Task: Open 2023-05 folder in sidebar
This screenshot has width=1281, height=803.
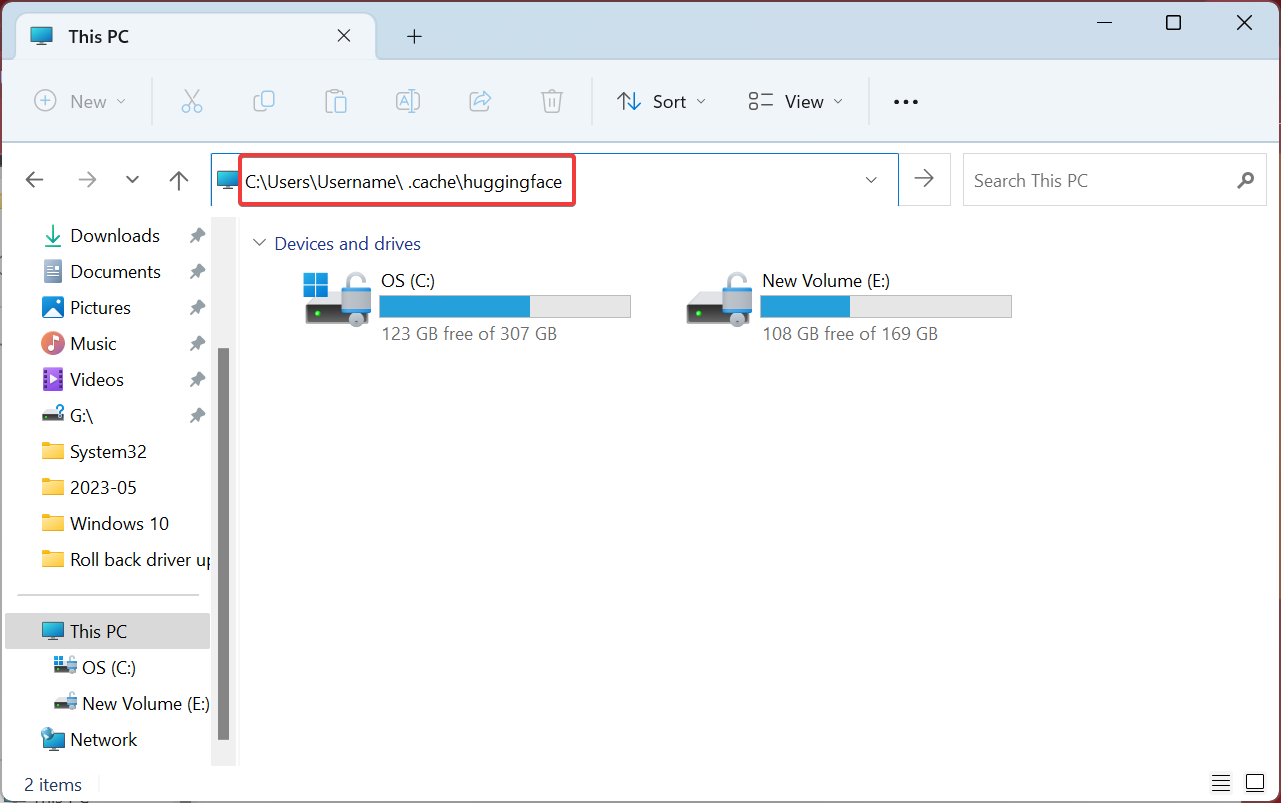Action: [103, 488]
